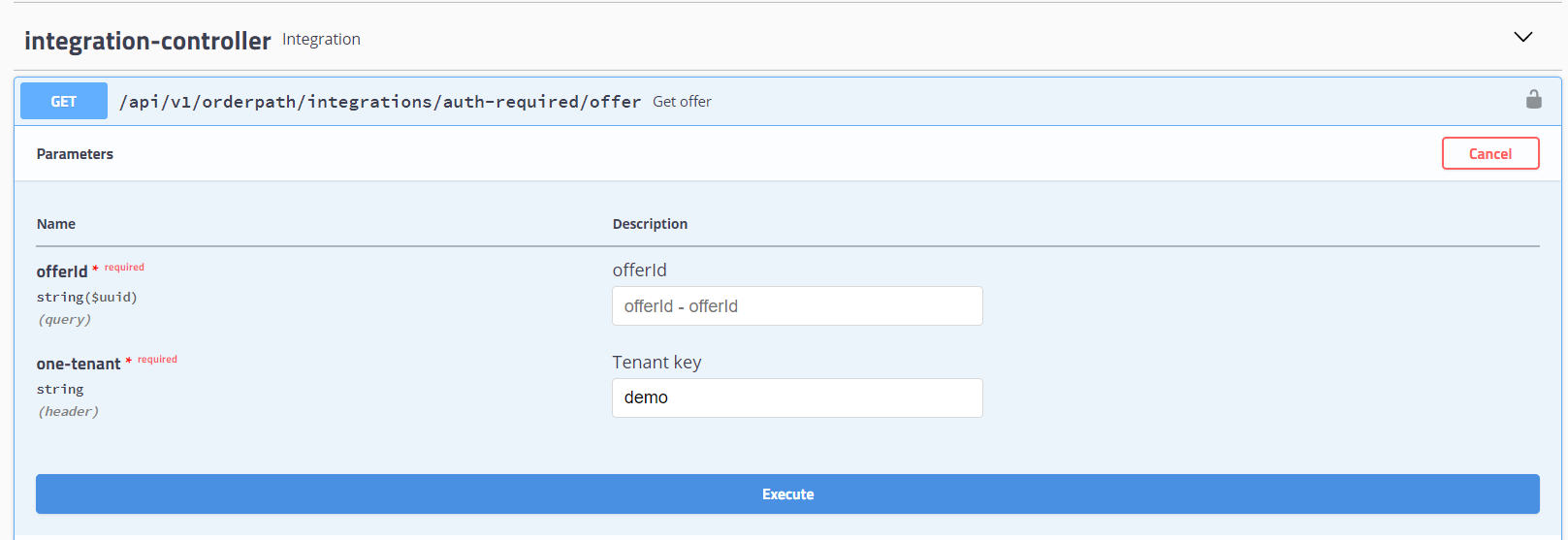Click the blue GET method badge

pyautogui.click(x=64, y=101)
